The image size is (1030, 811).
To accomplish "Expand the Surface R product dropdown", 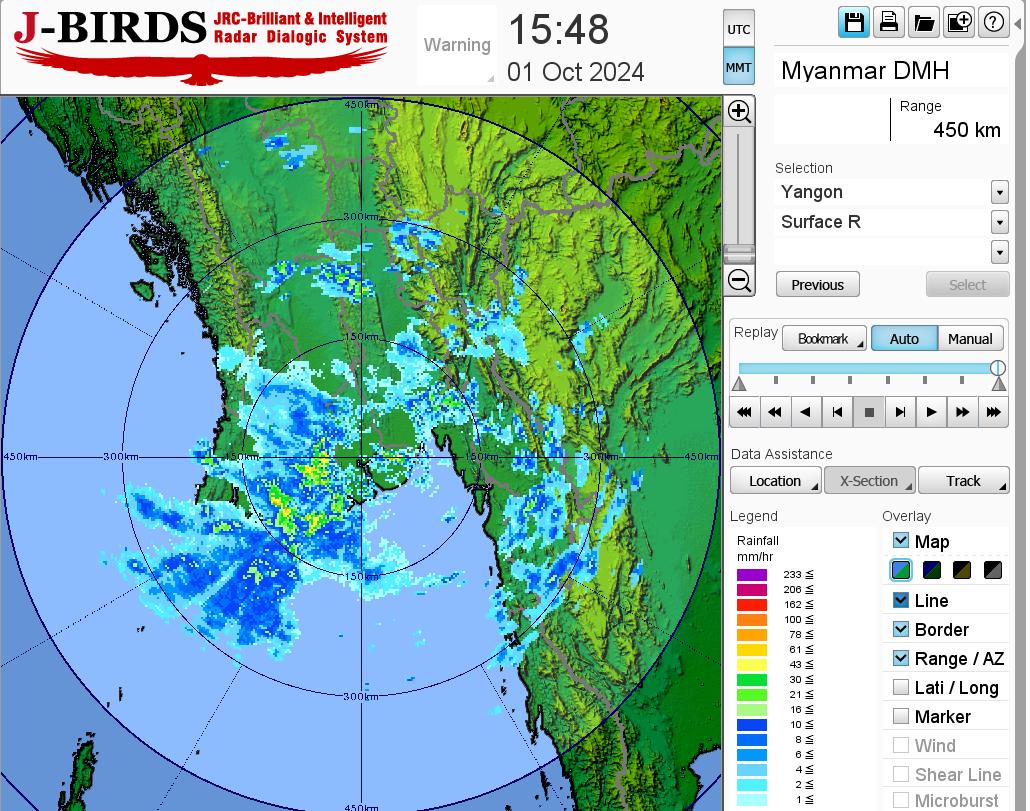I will click(999, 222).
